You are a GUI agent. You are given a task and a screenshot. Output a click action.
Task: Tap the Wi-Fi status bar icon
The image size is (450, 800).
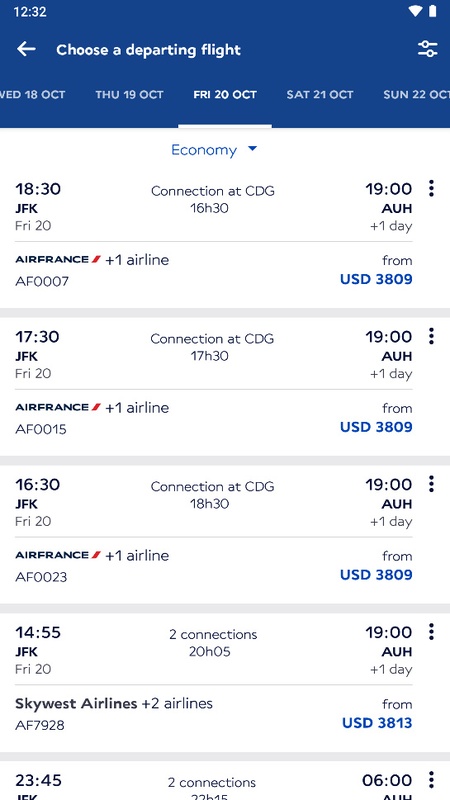[x=416, y=11]
